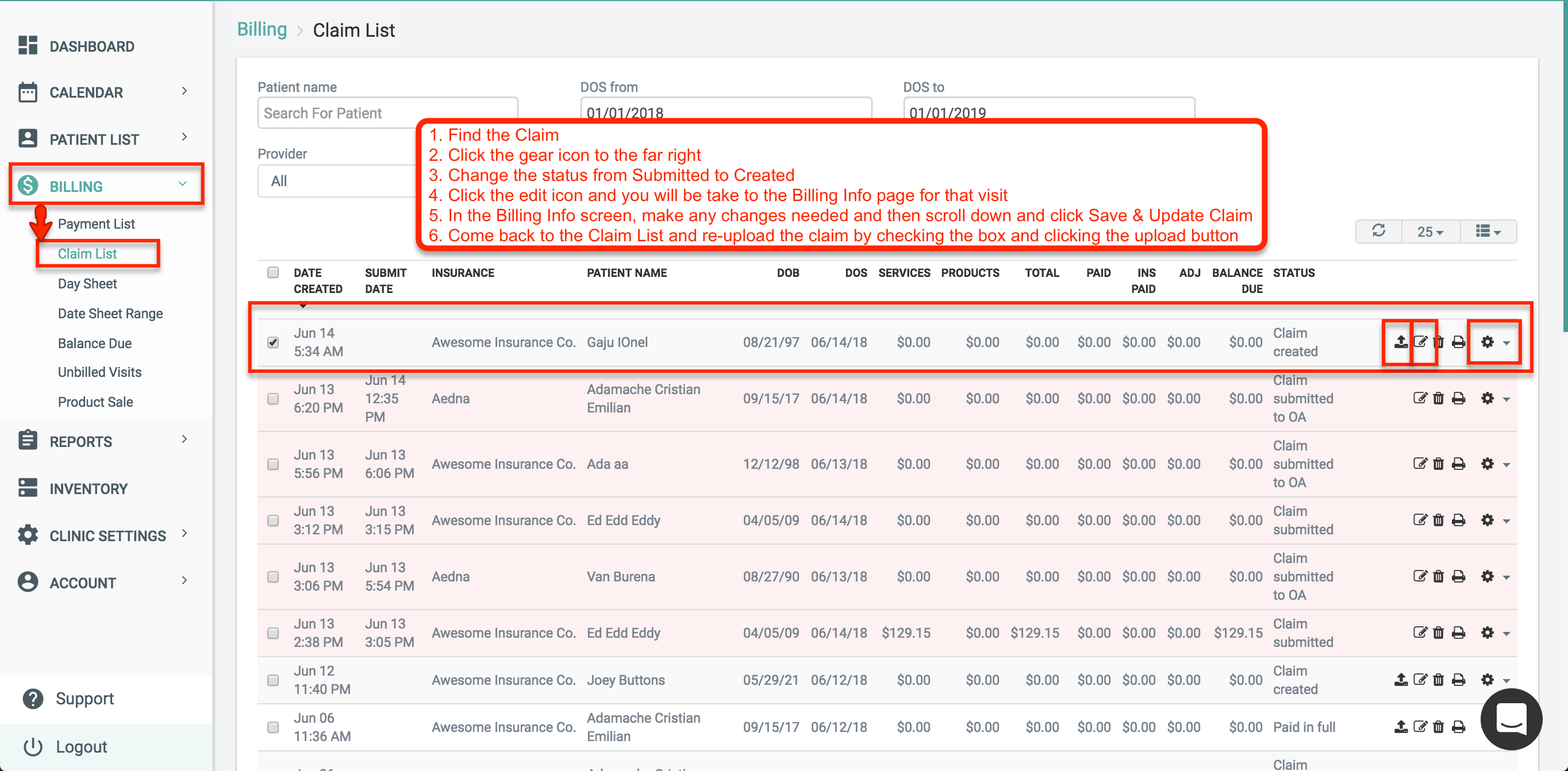
Task: Uncheck the Gaju IOnel claim checkbox
Action: coord(273,342)
